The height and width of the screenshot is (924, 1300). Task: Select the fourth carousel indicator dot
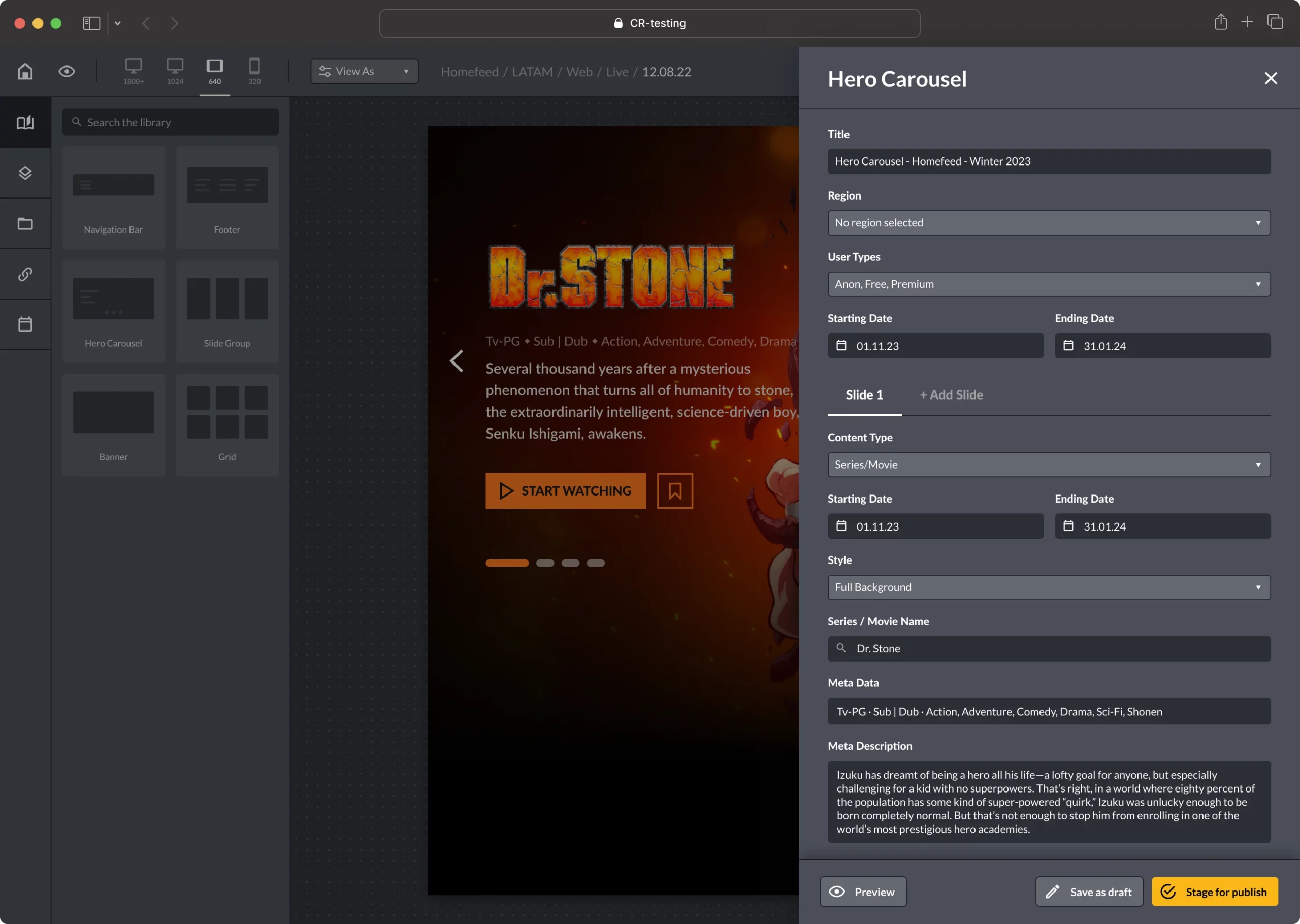click(596, 563)
